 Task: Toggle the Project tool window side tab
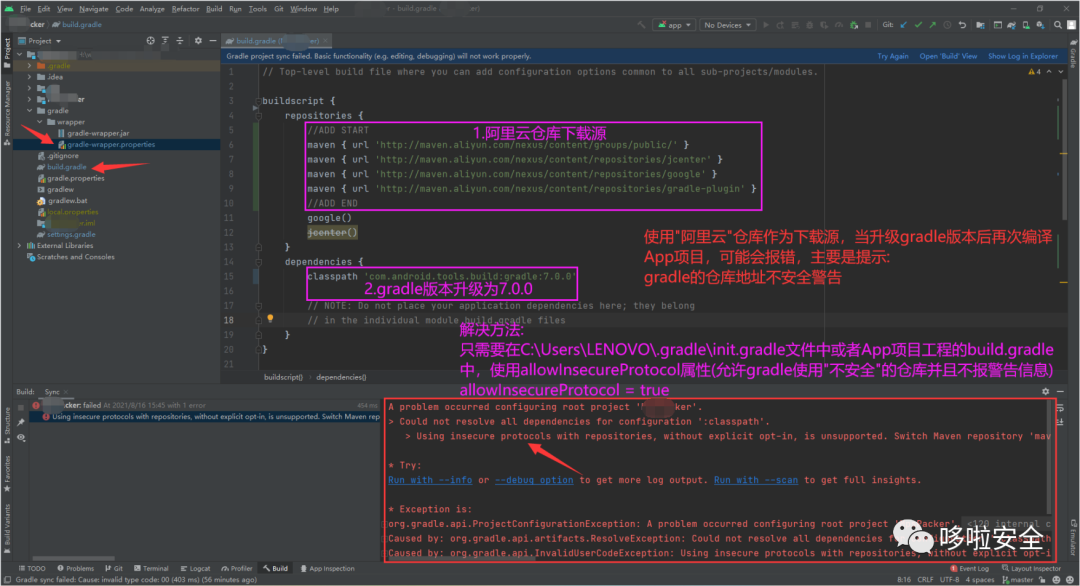coord(7,53)
